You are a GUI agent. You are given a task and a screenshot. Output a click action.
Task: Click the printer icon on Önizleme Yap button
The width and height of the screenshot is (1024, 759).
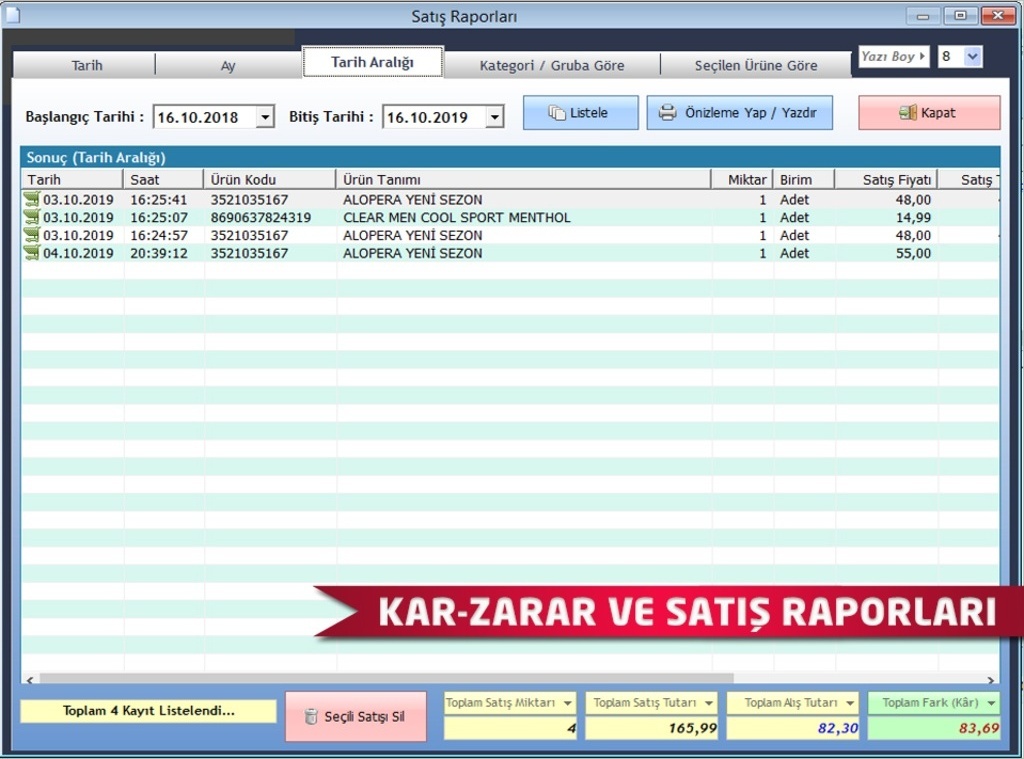tap(667, 112)
